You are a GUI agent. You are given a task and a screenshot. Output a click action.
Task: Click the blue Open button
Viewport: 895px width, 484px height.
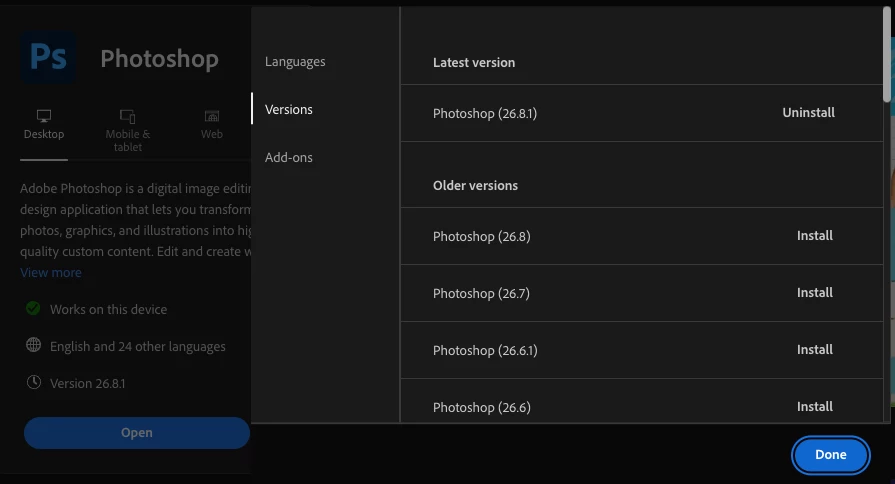136,433
